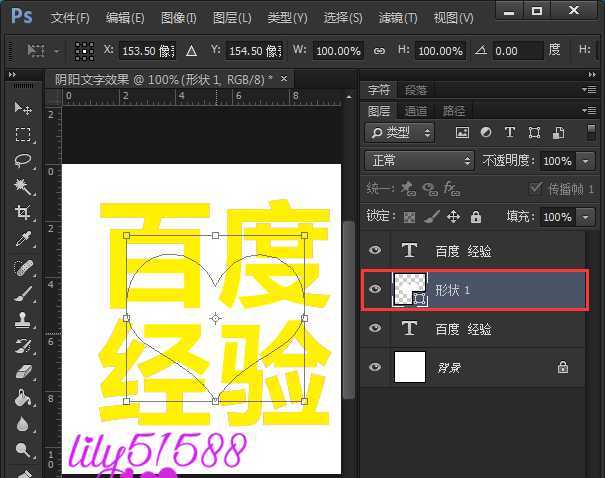The image size is (605, 478).
Task: Select the Magic Wand tool
Action: [x=22, y=187]
